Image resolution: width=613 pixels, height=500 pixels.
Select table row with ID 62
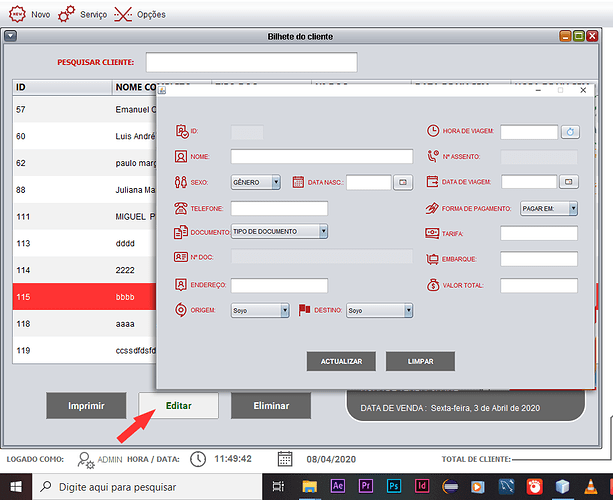coord(84,163)
